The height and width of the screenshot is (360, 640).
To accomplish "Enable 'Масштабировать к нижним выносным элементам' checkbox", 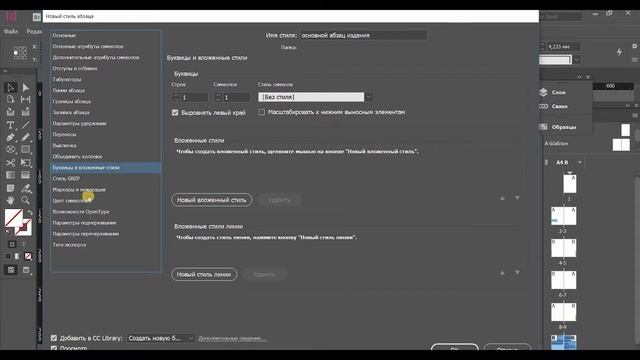I will (x=262, y=112).
